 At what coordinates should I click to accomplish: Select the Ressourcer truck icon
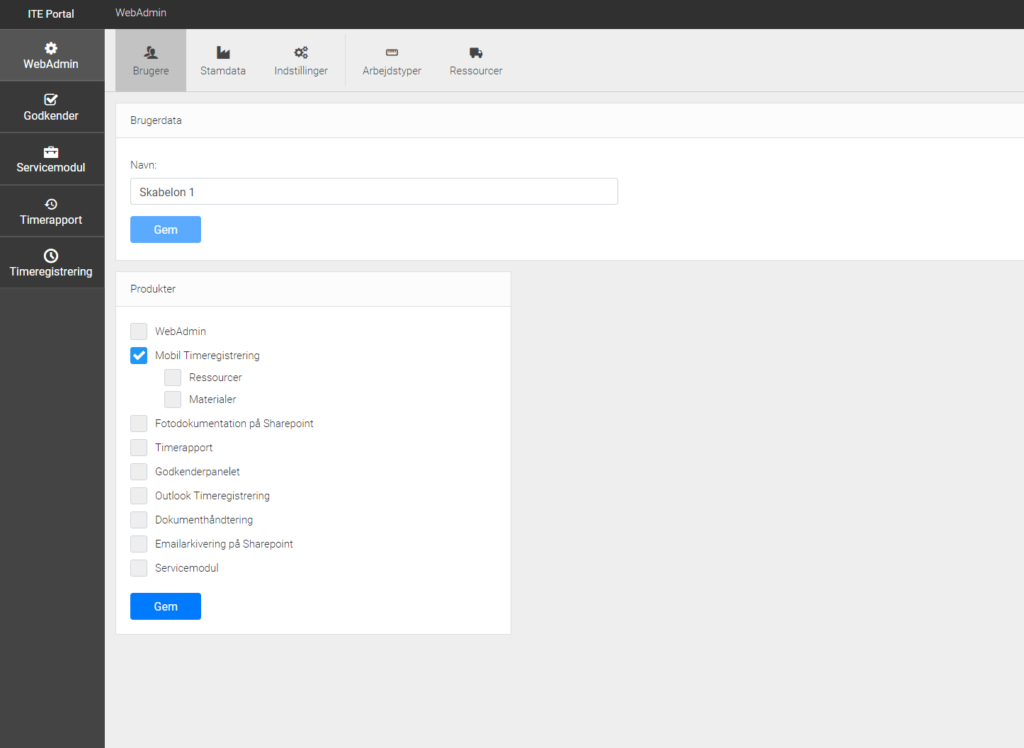476,52
